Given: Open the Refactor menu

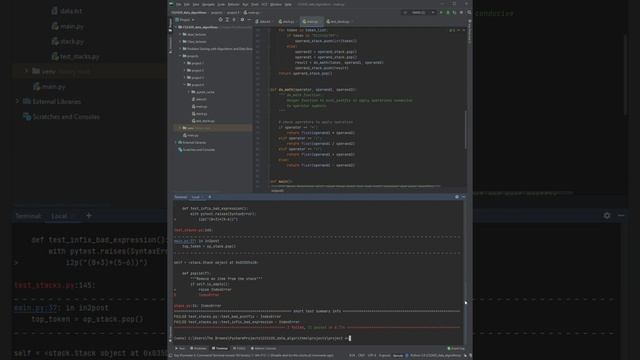Looking at the screenshot, I should click(x=234, y=4).
